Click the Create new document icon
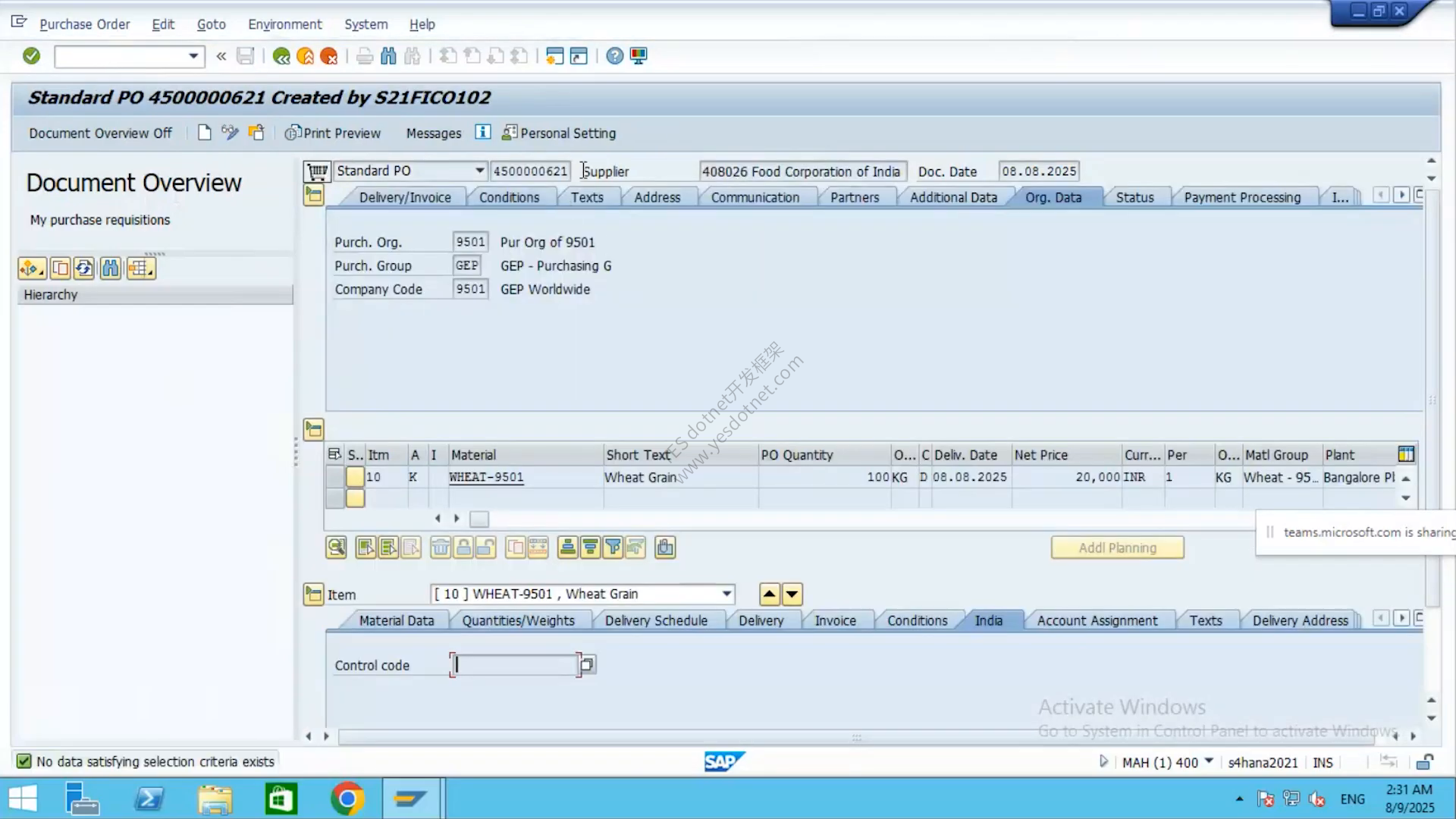This screenshot has width=1456, height=819. [204, 133]
